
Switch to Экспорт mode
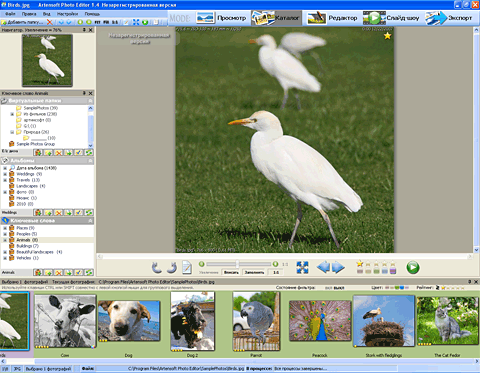pos(449,18)
